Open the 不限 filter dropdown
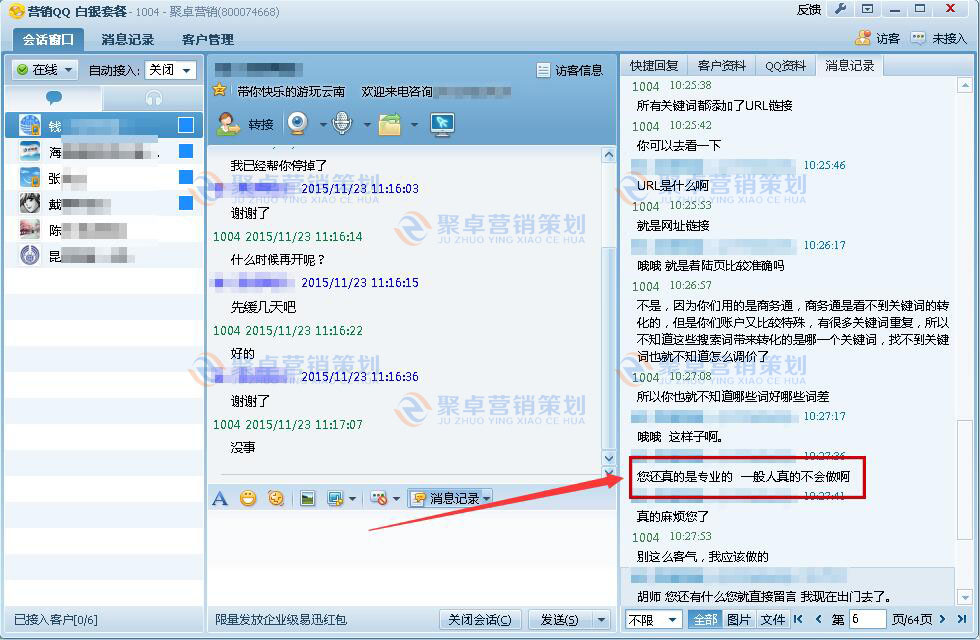 point(653,619)
